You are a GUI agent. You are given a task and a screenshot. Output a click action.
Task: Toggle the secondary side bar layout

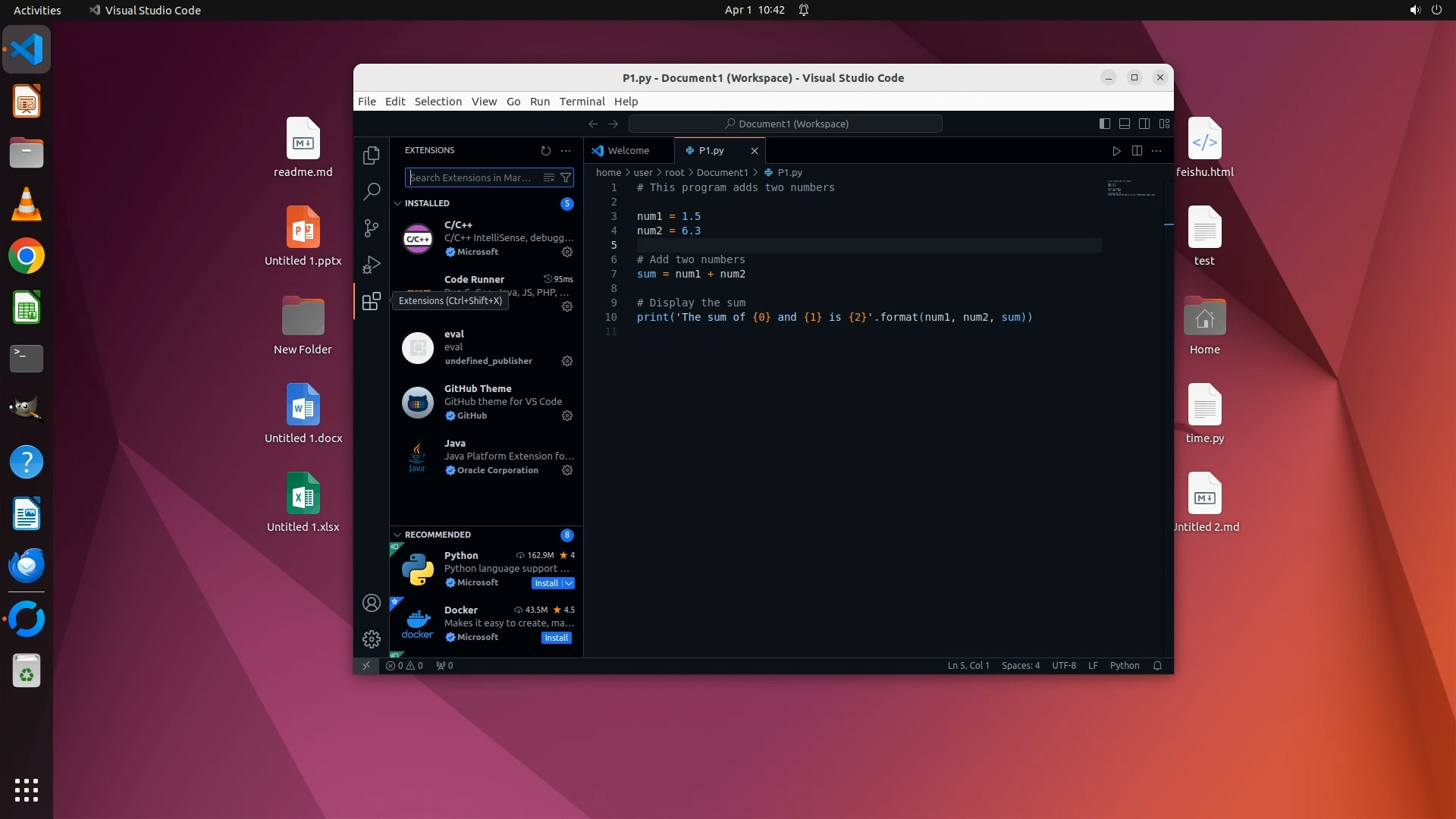pyautogui.click(x=1144, y=124)
